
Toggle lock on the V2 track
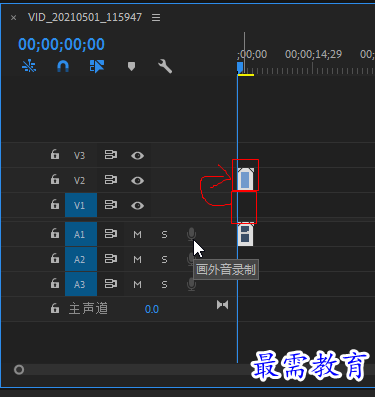55,180
